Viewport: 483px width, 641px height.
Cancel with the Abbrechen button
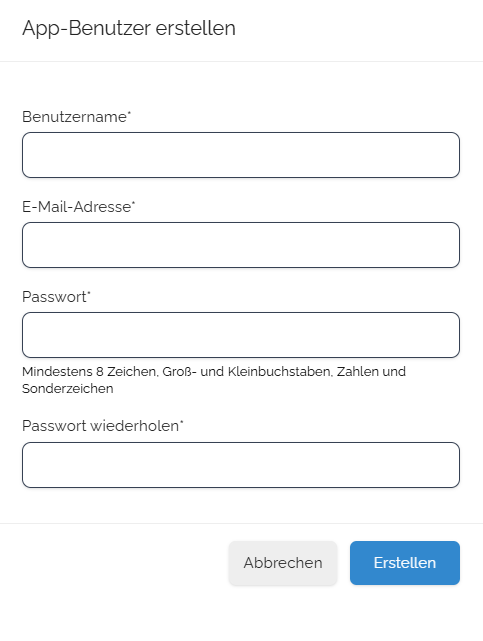pos(283,563)
